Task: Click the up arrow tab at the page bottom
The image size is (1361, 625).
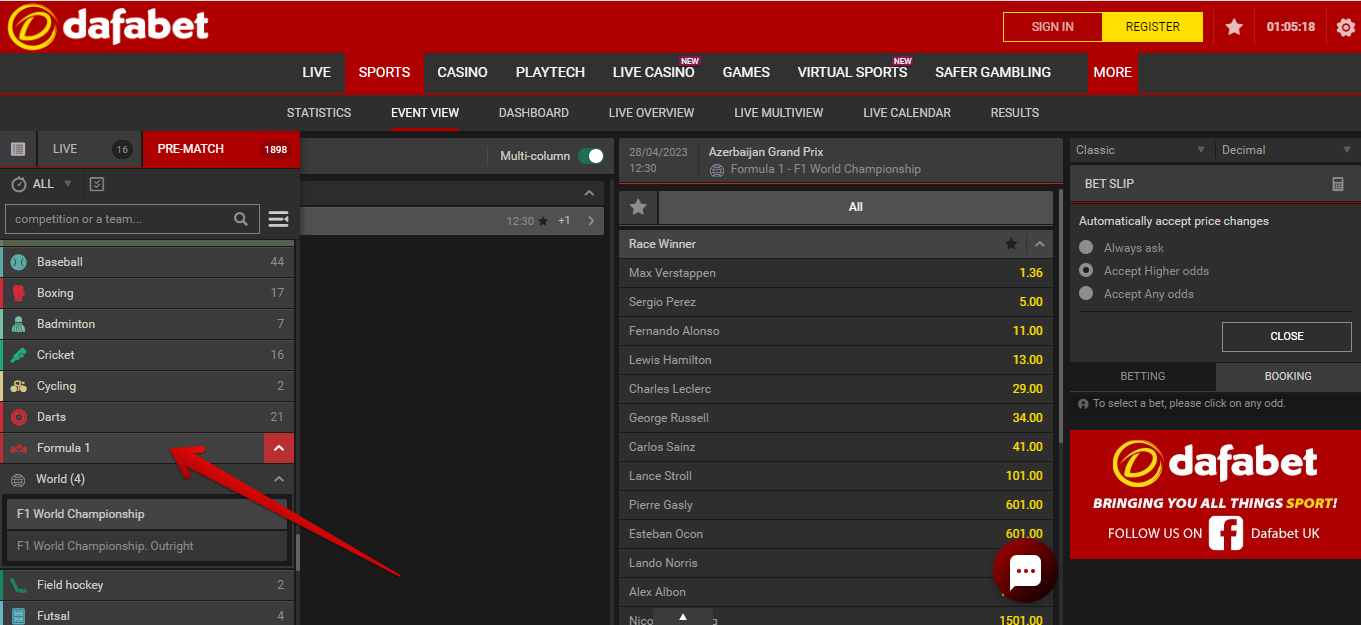Action: coord(683,616)
